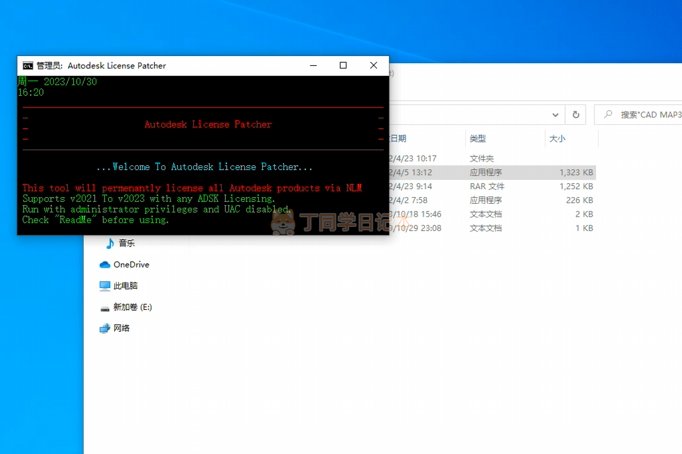Maximize the Autodesk License Patcher window

(343, 66)
